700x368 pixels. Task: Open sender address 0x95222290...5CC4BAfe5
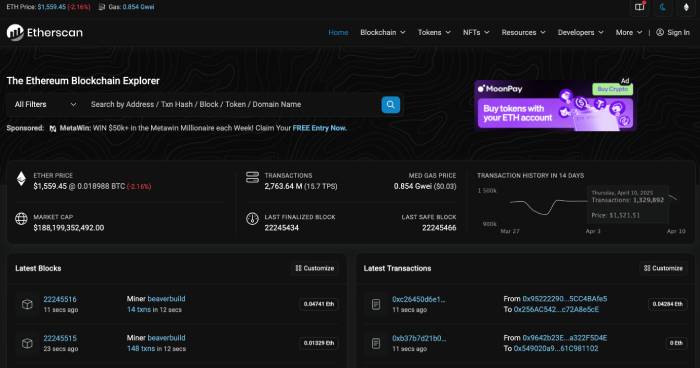coord(565,299)
